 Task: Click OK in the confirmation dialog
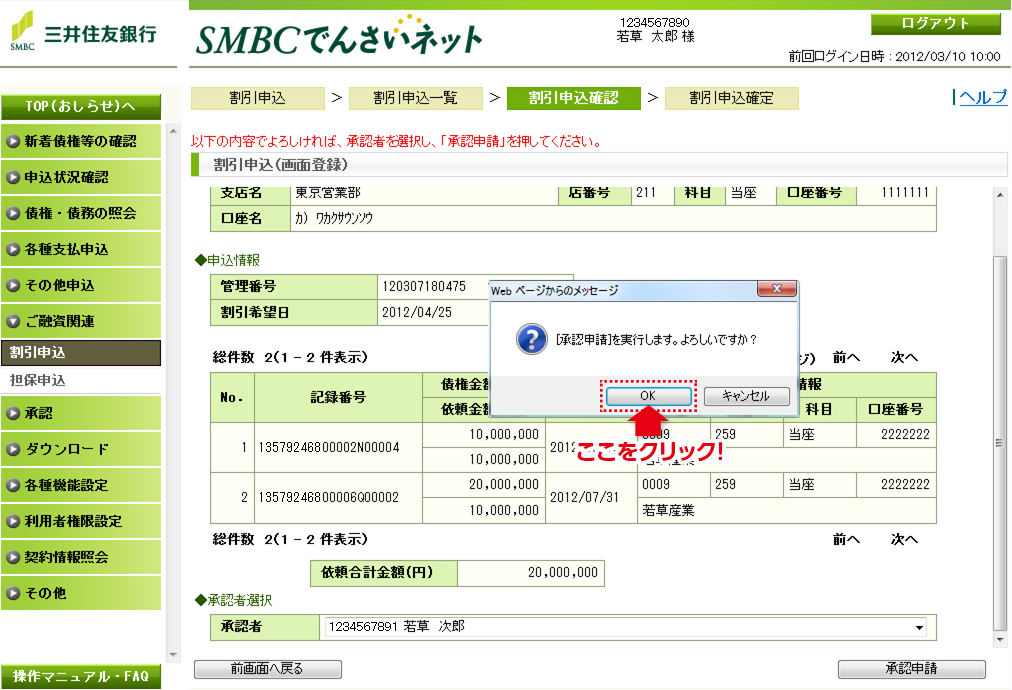click(x=648, y=396)
